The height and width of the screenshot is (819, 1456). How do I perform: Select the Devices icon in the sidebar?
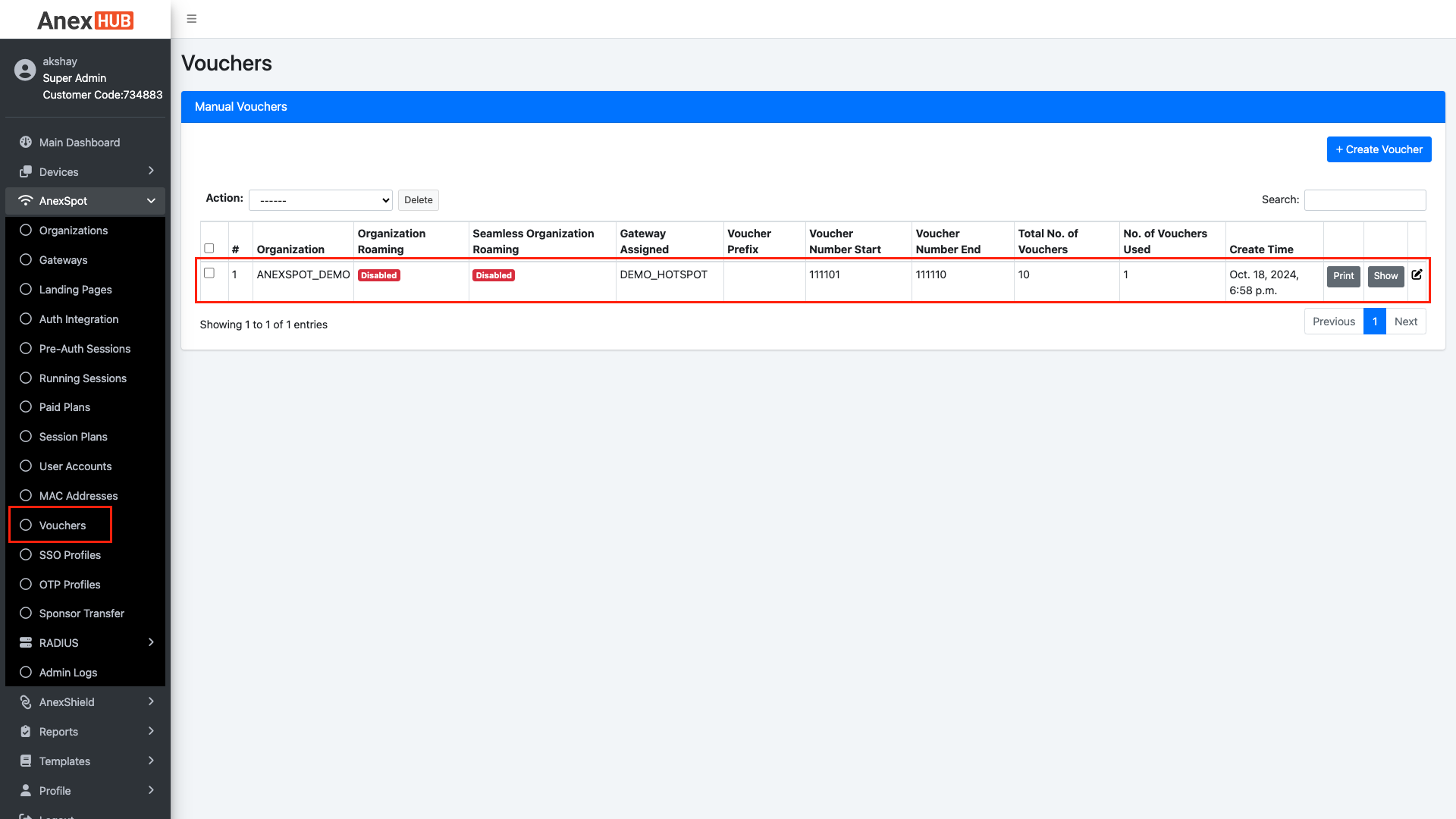pyautogui.click(x=25, y=171)
